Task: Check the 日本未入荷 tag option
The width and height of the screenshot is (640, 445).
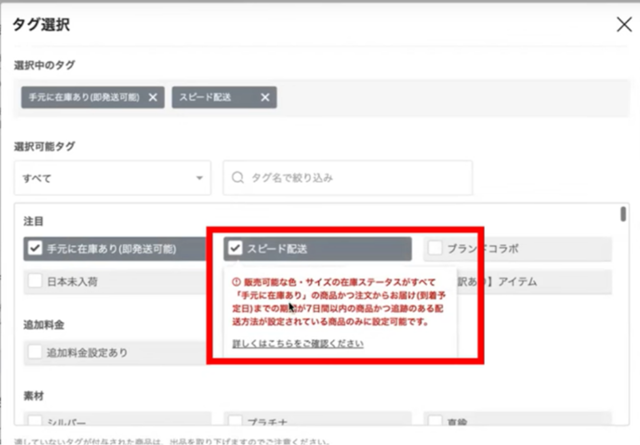Action: 36,281
